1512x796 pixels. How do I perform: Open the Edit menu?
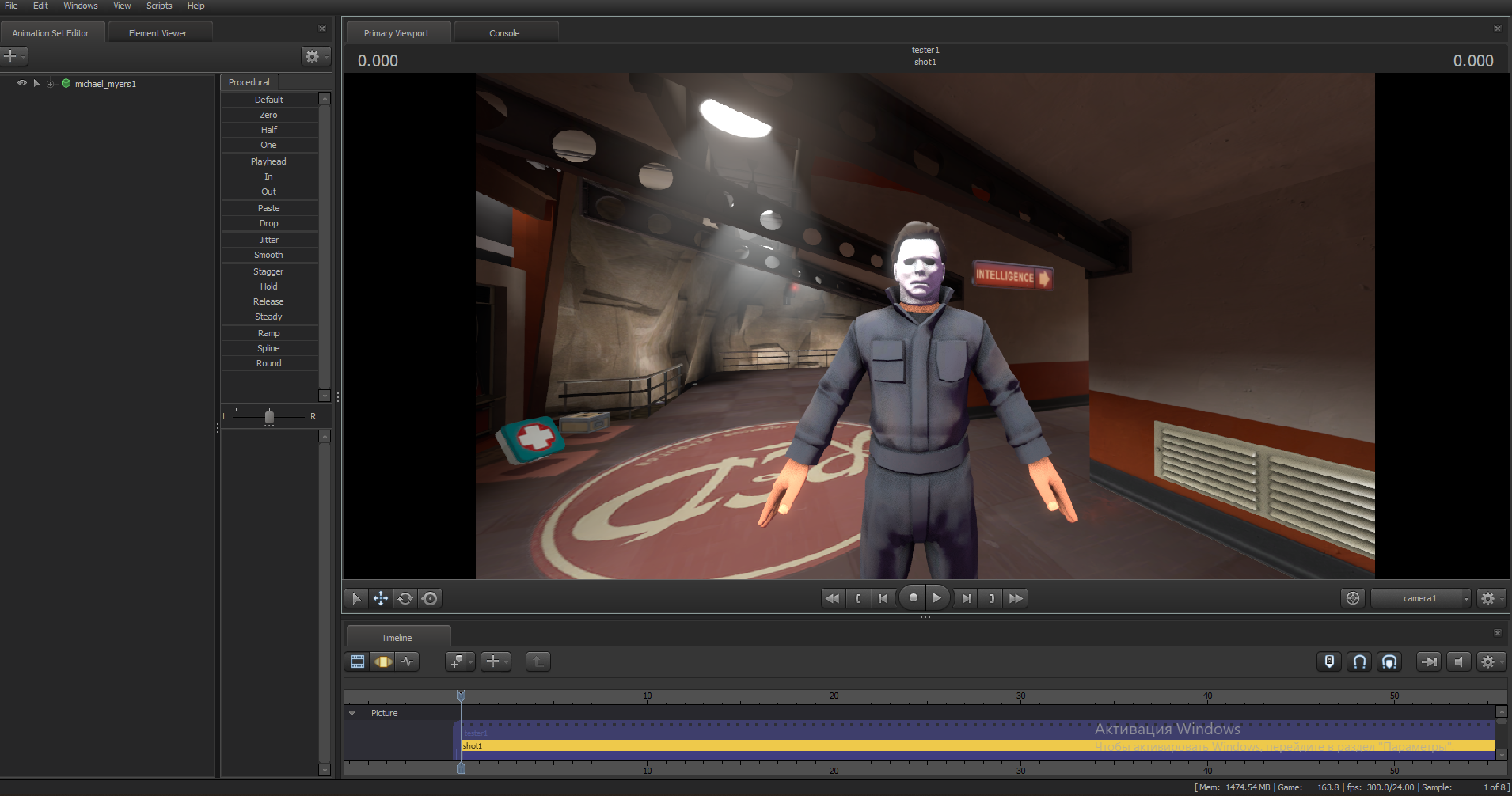coord(40,6)
